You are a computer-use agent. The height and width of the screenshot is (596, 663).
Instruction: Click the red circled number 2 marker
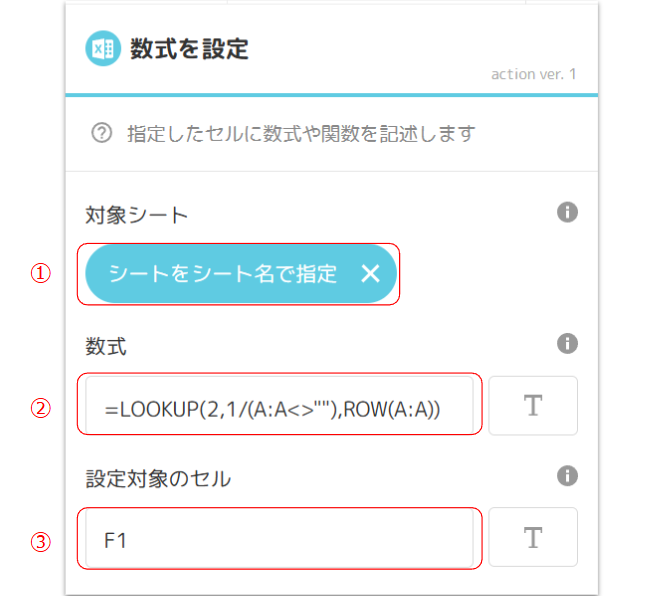tap(41, 408)
